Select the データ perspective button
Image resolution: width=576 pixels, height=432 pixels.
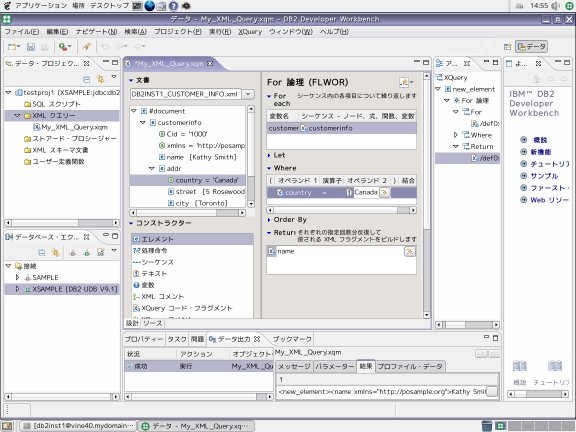tap(531, 47)
